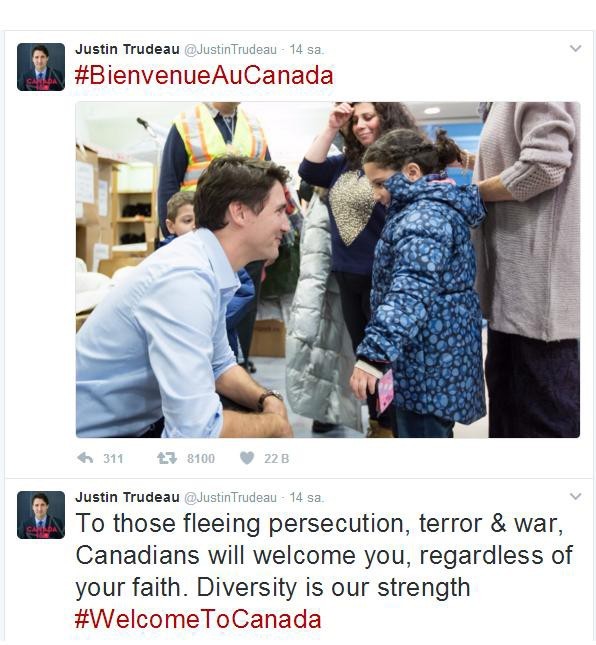Expand the first tweet's options chevron
596x645 pixels.
click(575, 49)
